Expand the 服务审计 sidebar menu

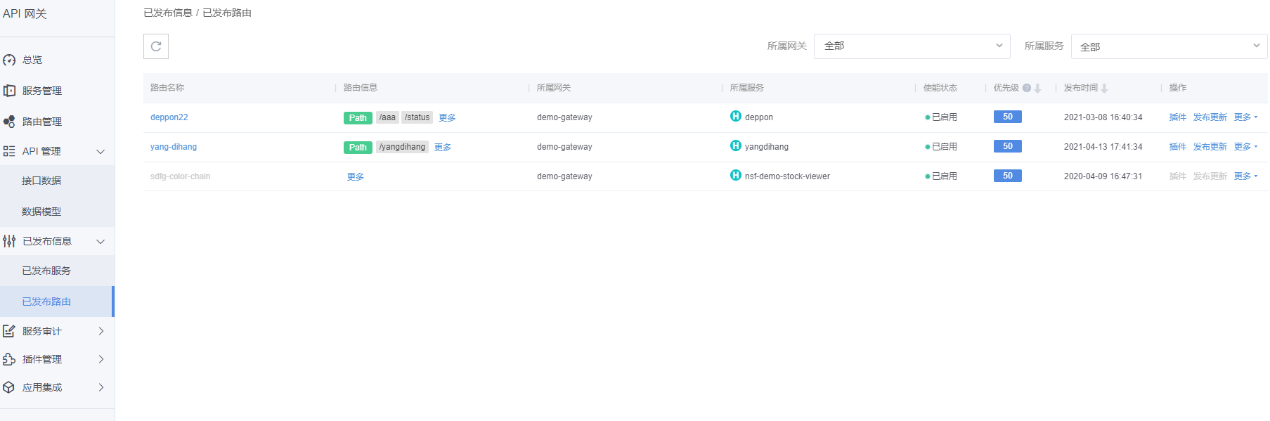tap(100, 331)
